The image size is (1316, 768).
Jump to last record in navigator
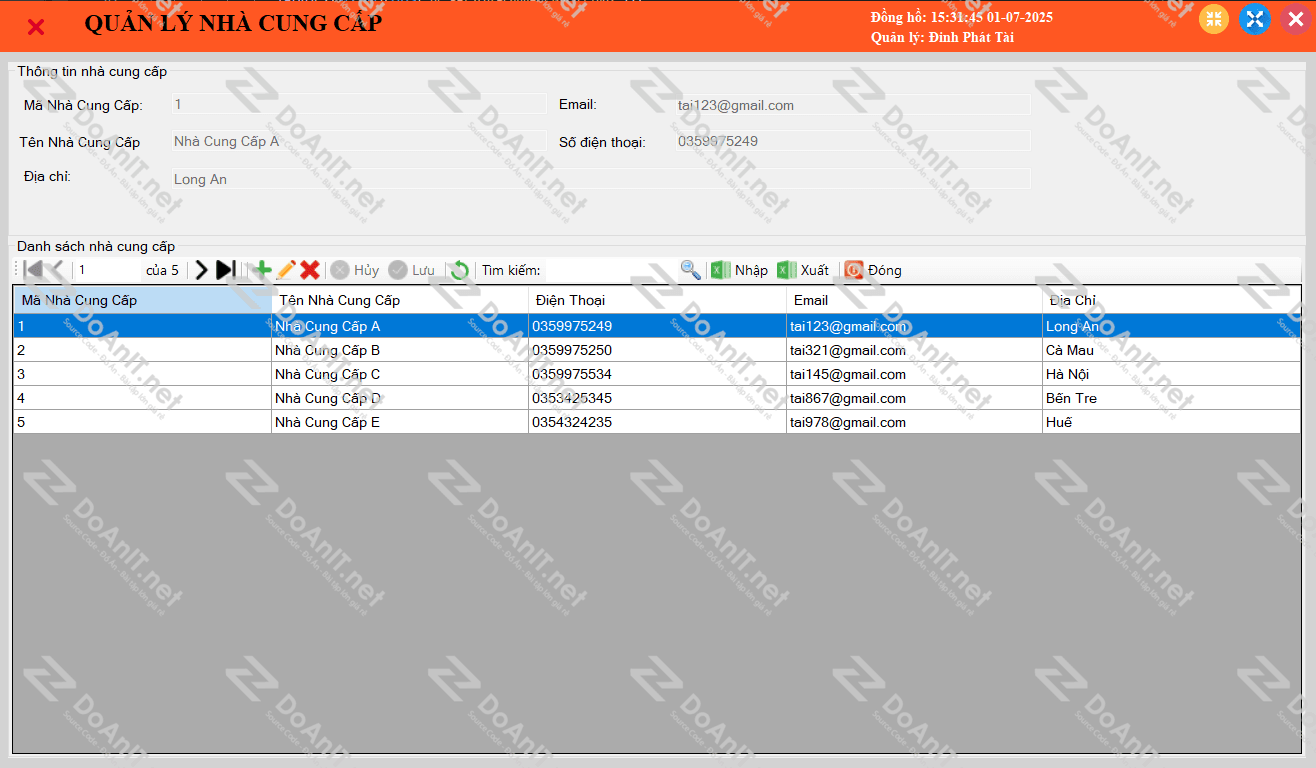pos(226,270)
